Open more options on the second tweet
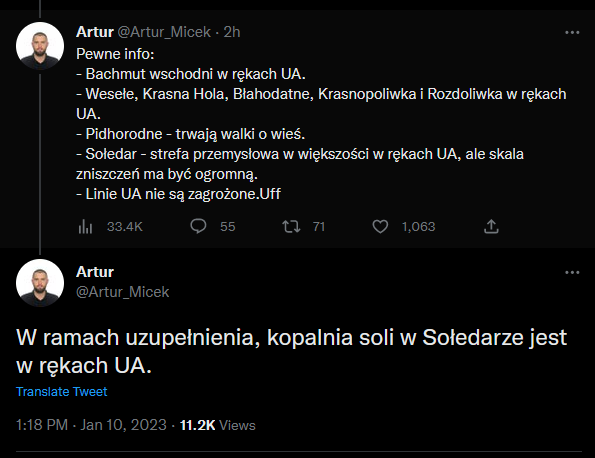 click(x=572, y=272)
